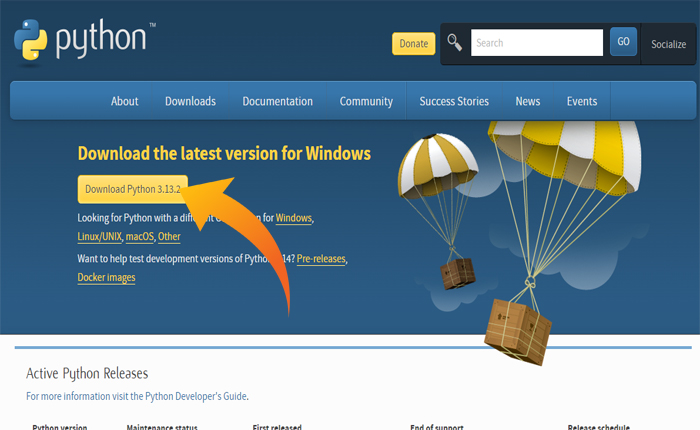Focus the Search input field

[536, 43]
